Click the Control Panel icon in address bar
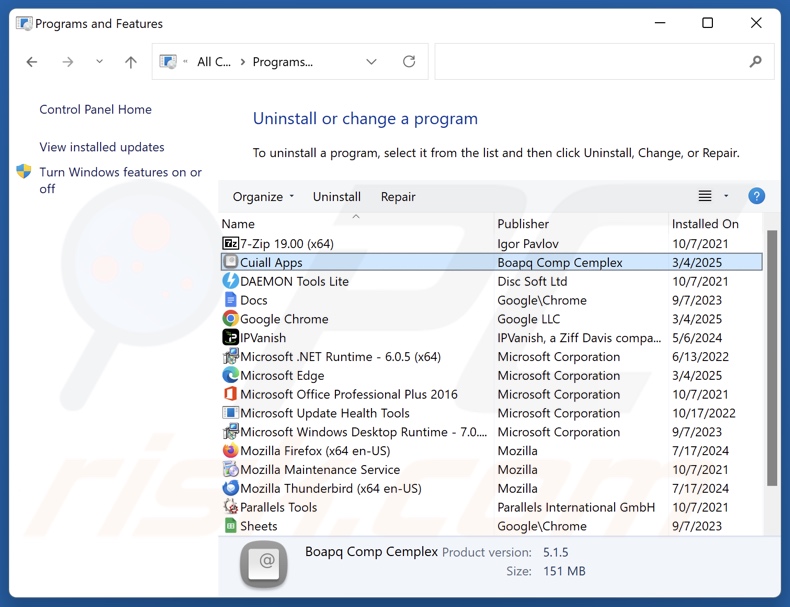This screenshot has width=790, height=607. point(168,61)
